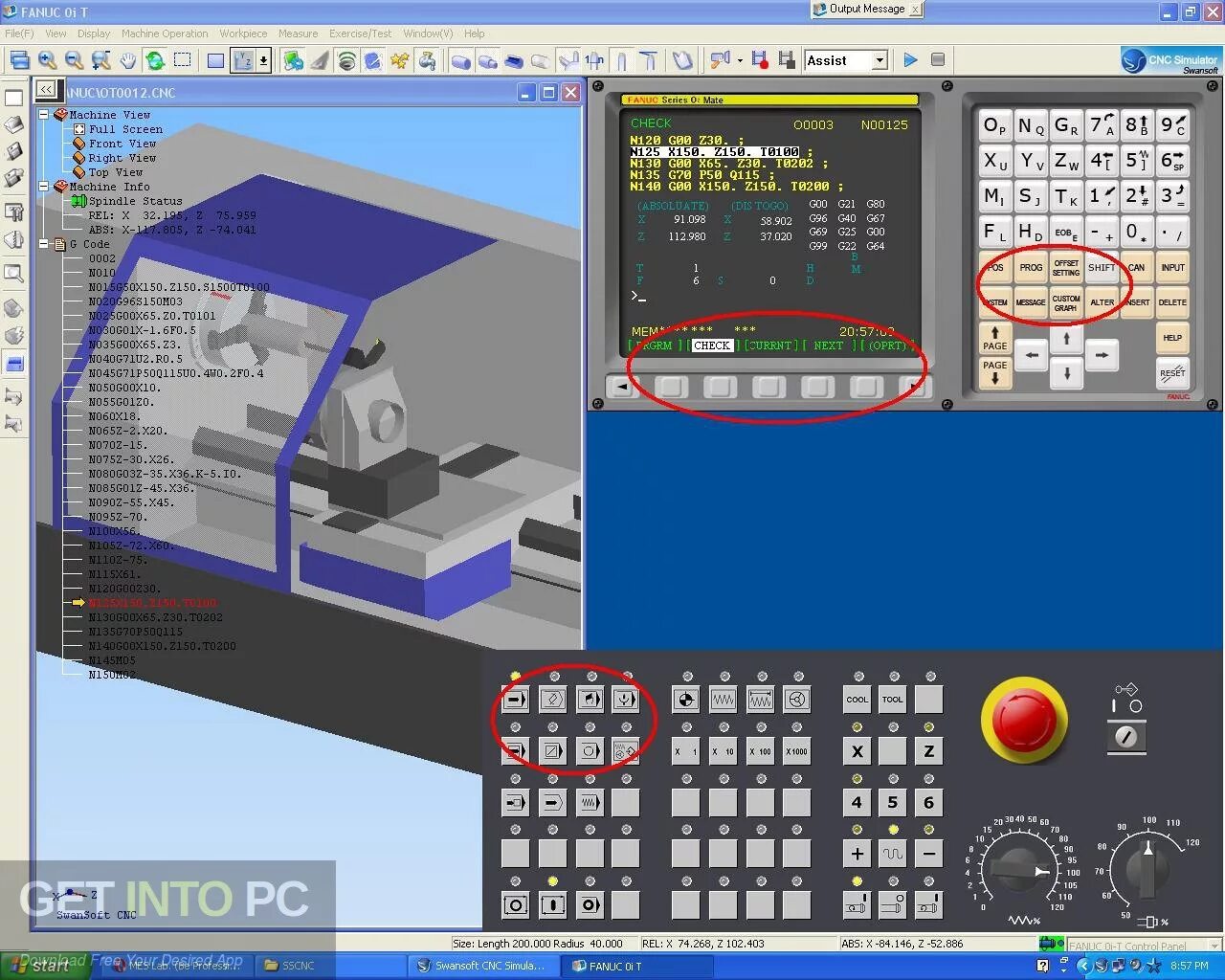Toggle MDI mode button on machine panel
This screenshot has width=1225, height=980.
tap(590, 700)
